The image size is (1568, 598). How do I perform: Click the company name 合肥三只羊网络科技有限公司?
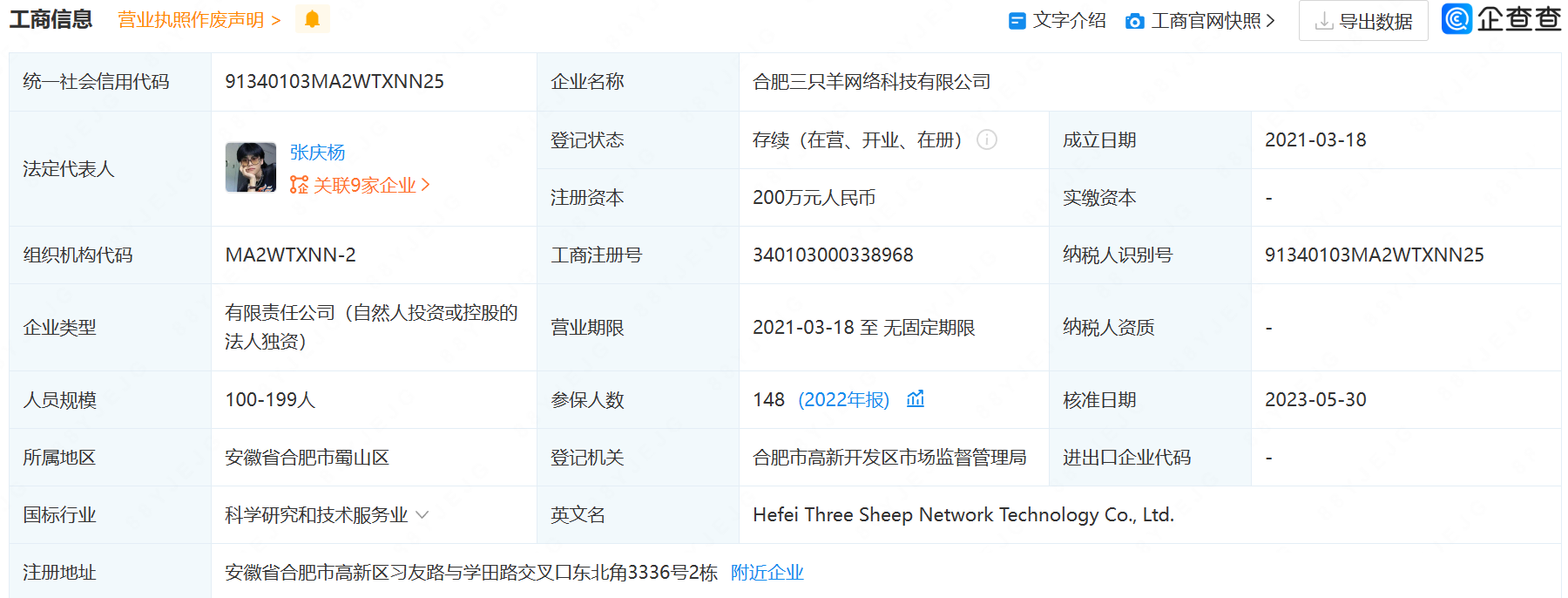coord(871,82)
